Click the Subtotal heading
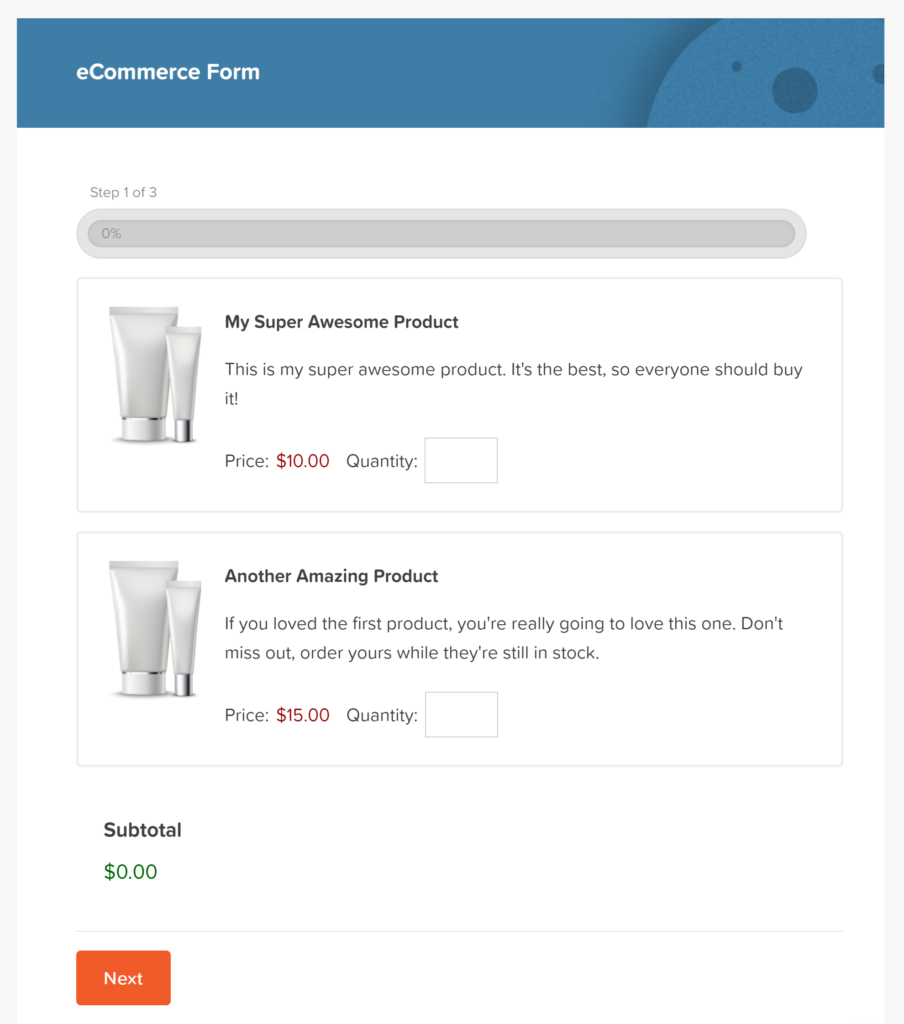Viewport: 904px width, 1024px height. (x=141, y=830)
